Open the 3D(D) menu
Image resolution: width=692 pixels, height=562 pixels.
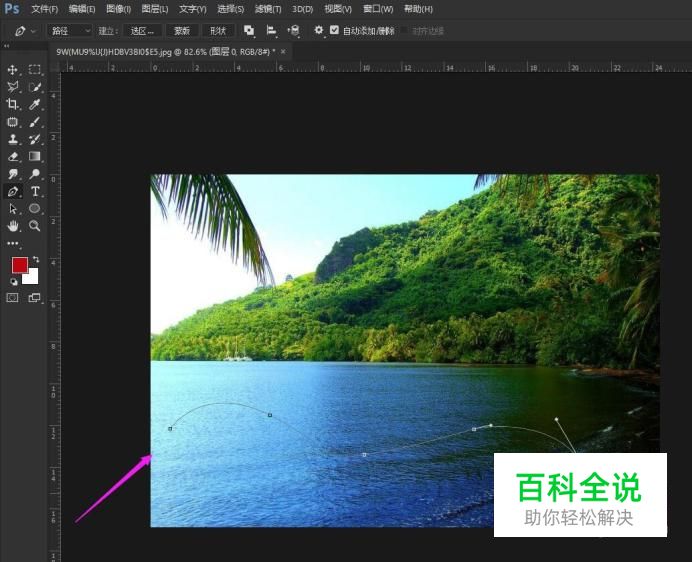point(302,9)
